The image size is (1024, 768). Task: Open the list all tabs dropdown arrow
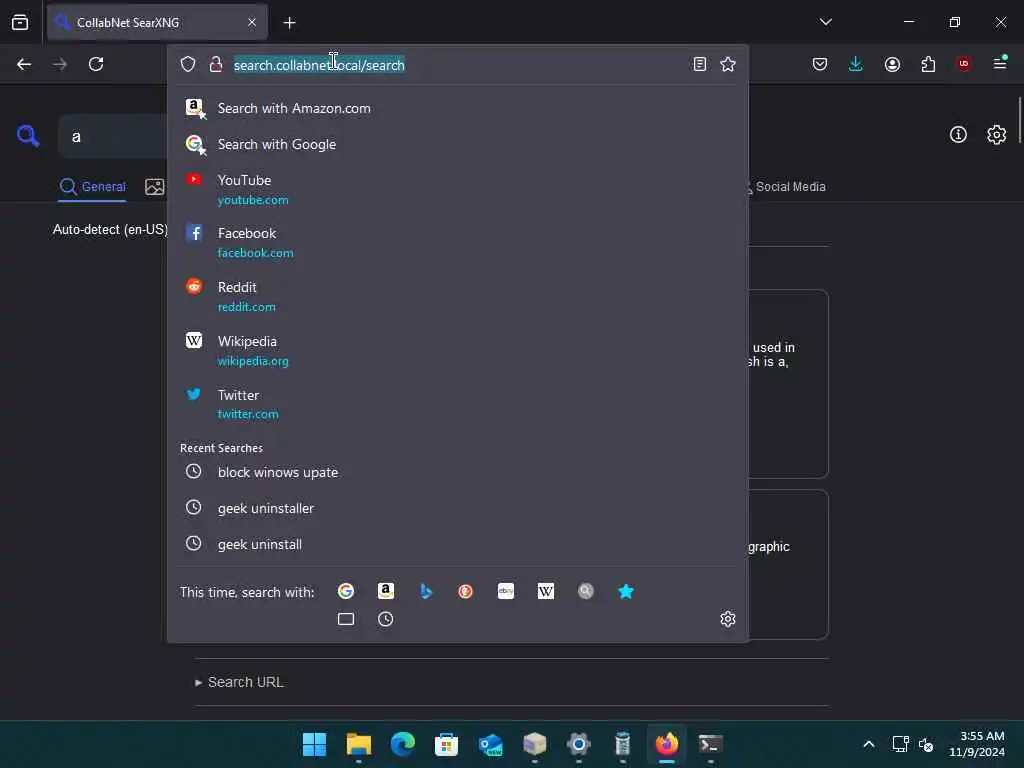(x=825, y=22)
